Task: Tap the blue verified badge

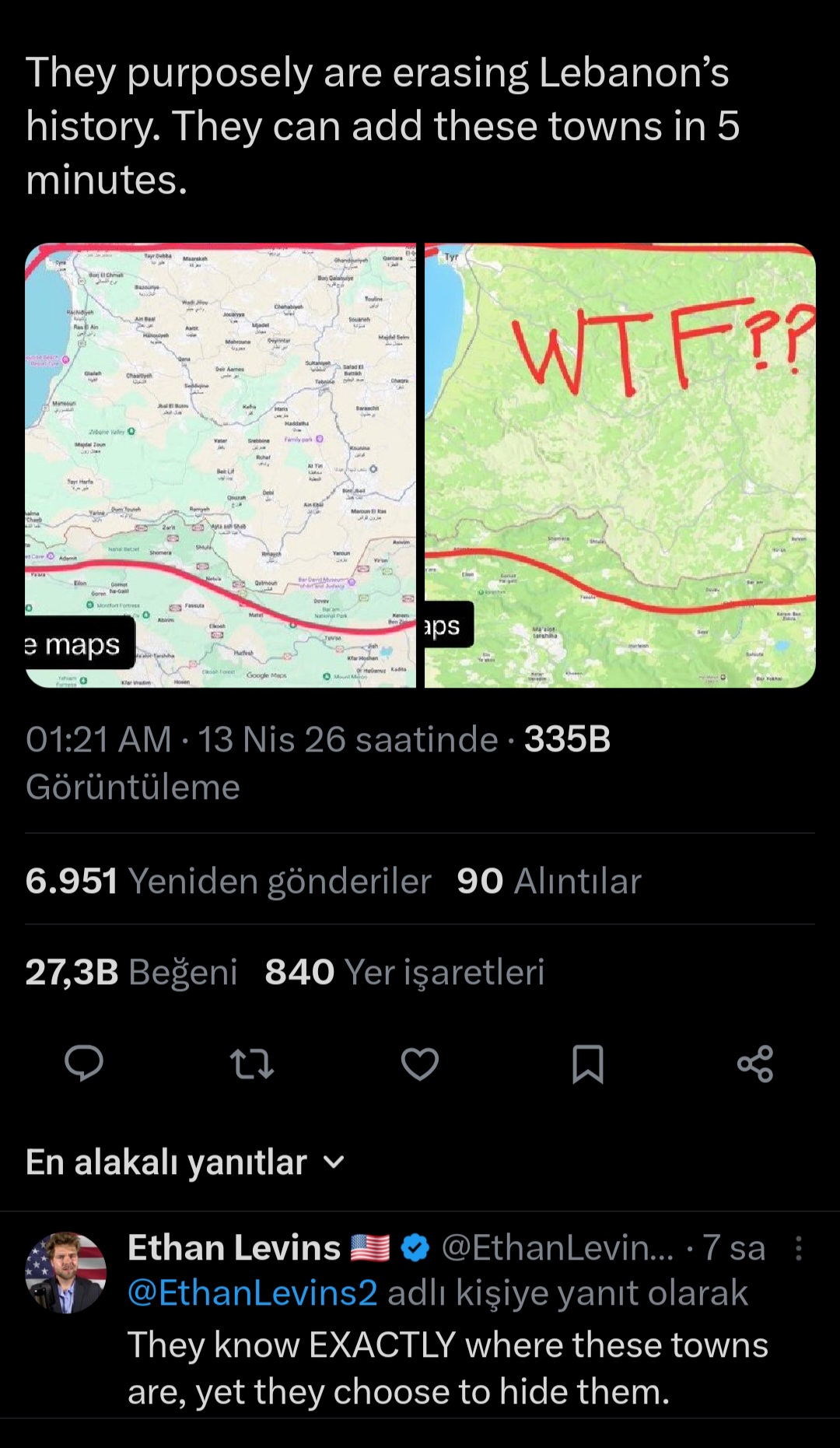Action: pyautogui.click(x=415, y=1248)
